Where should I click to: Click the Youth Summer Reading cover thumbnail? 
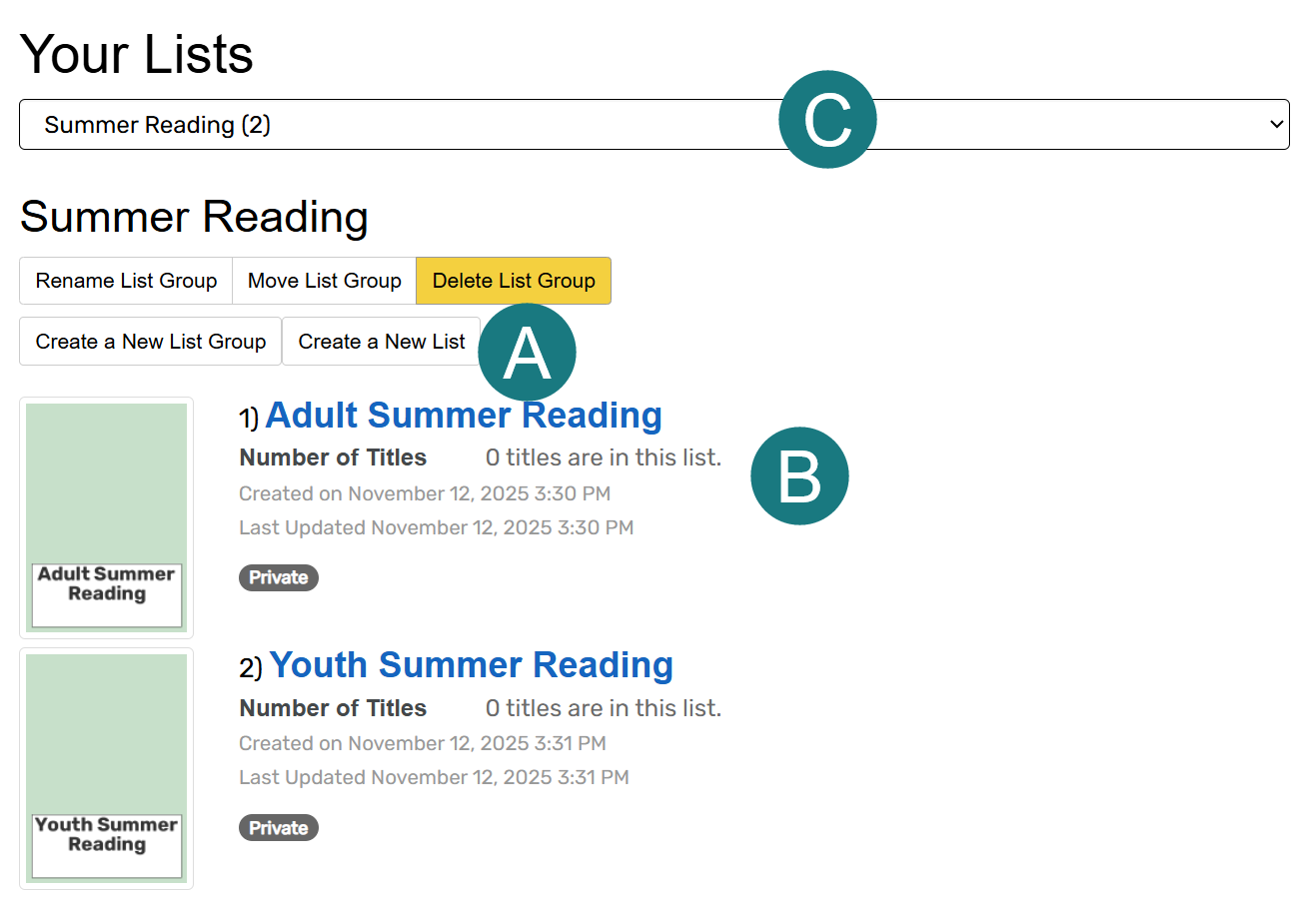106,767
